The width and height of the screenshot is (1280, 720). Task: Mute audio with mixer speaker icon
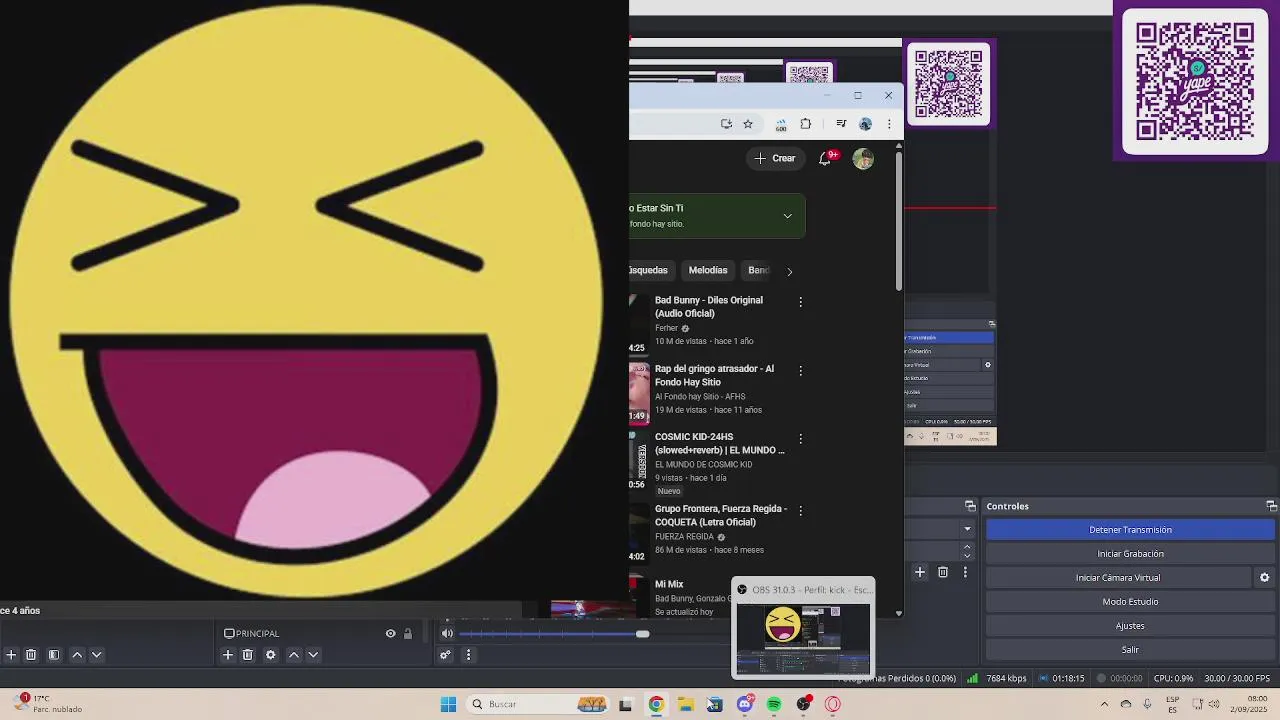[447, 633]
